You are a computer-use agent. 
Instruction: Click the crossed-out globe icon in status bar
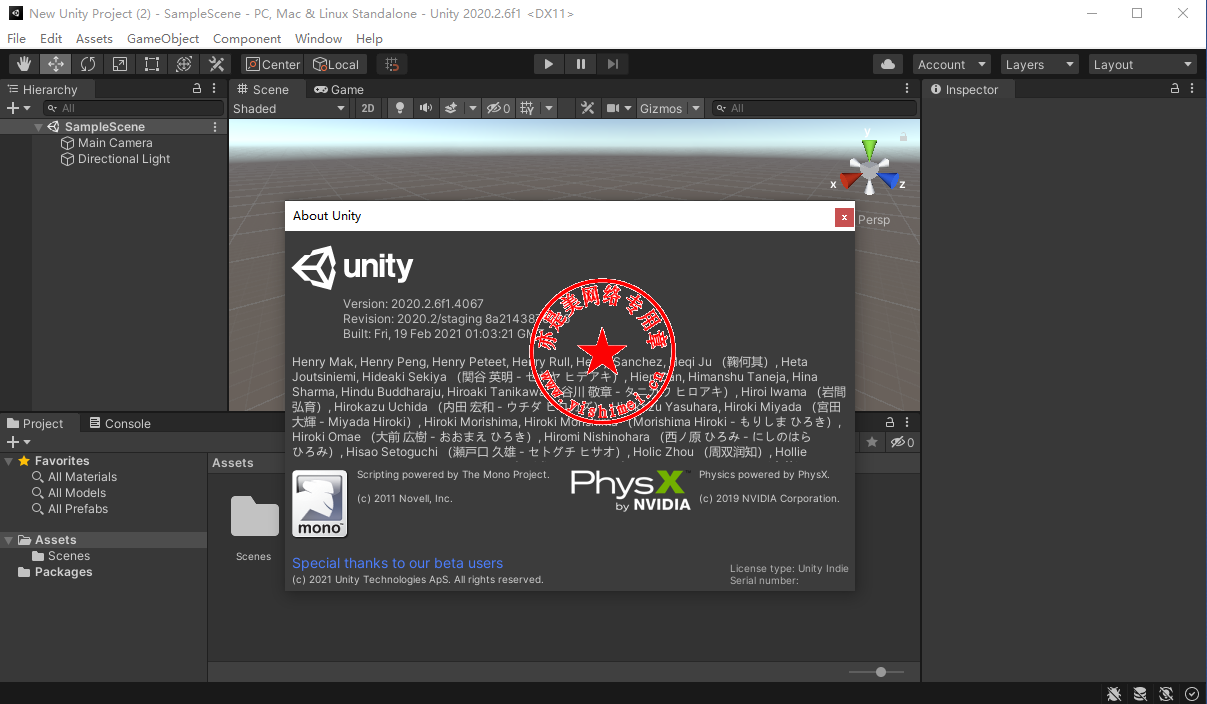[1166, 694]
